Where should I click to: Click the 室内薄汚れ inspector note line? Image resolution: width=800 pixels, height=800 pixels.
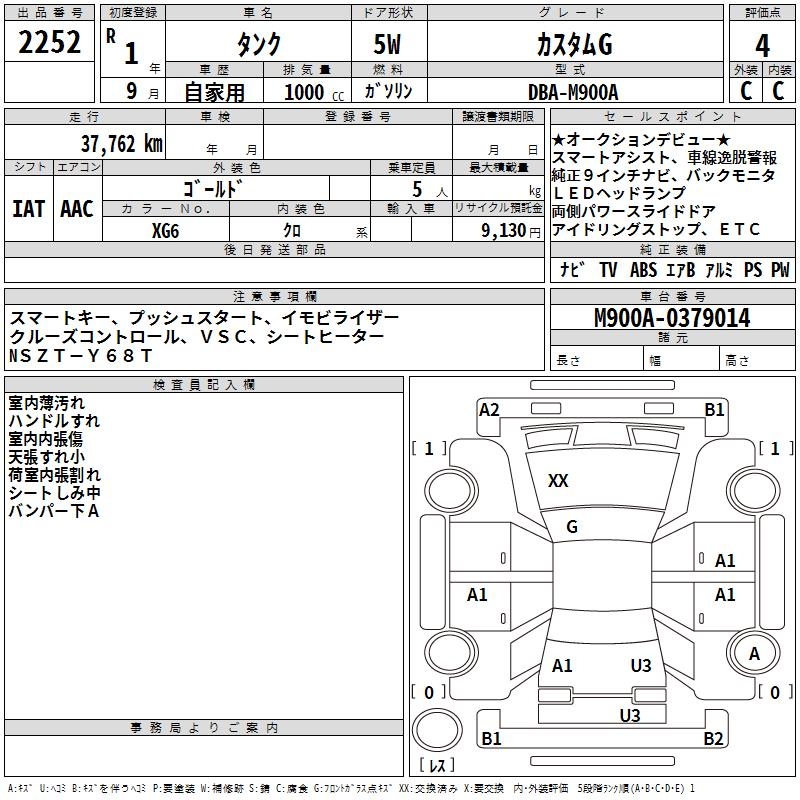[46, 403]
